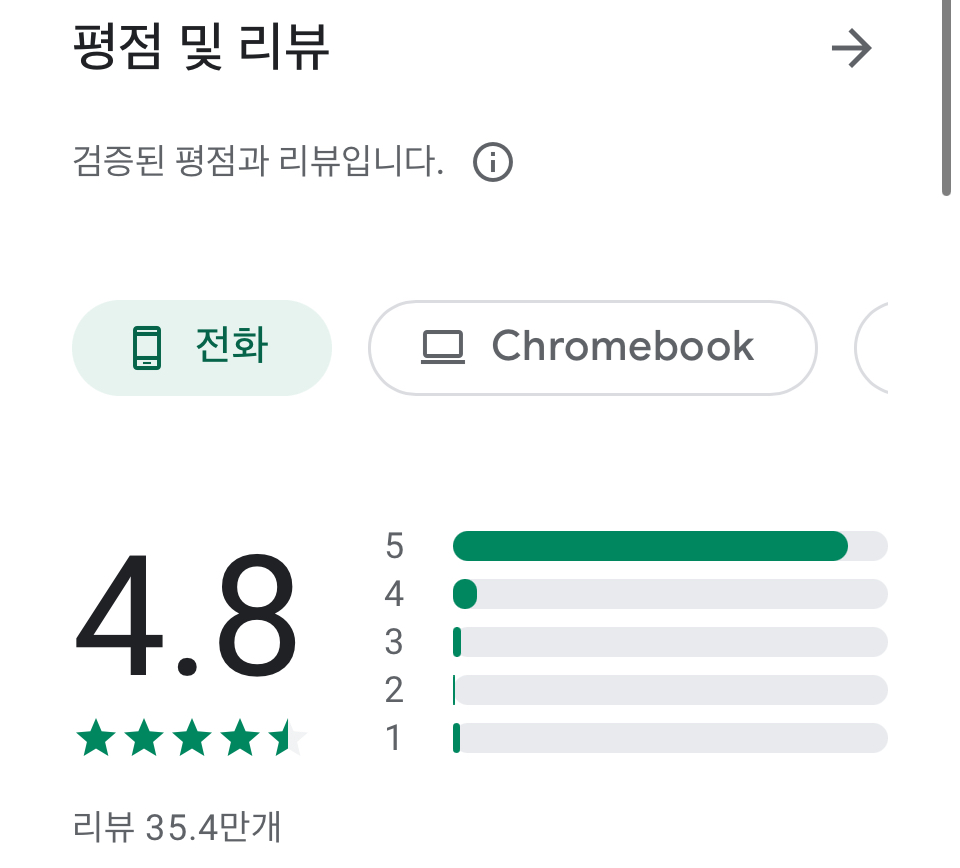Viewport: 960px width, 868px height.
Task: Tap the half-filled fifth star
Action: point(288,738)
